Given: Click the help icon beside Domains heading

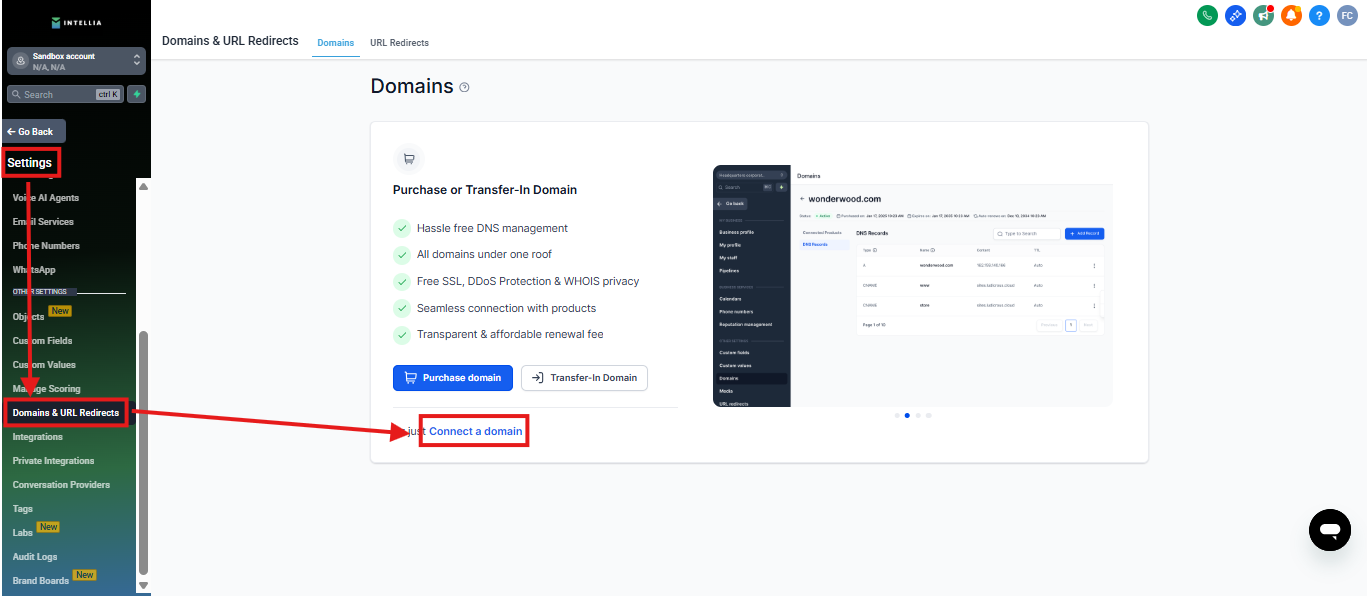Looking at the screenshot, I should coord(464,88).
